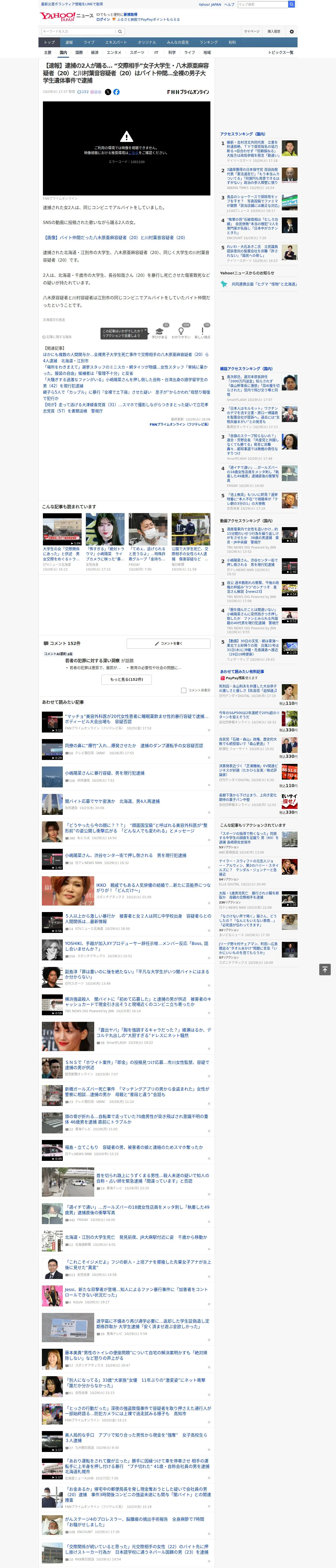336x1568 pixels.
Task: React with わかりやすい light bulb icon
Action: (x=181, y=332)
